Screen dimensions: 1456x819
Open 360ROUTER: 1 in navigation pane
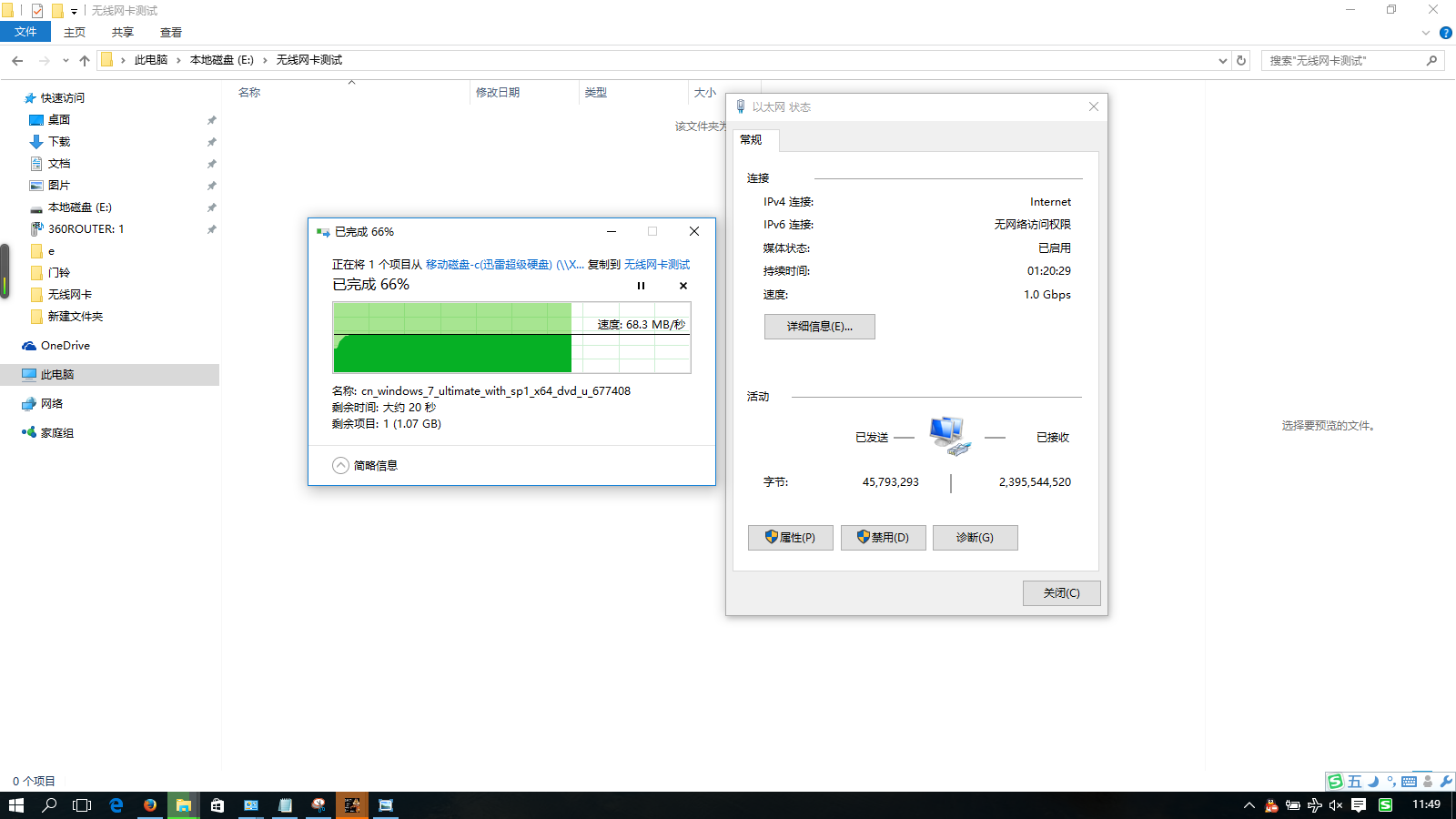(86, 229)
